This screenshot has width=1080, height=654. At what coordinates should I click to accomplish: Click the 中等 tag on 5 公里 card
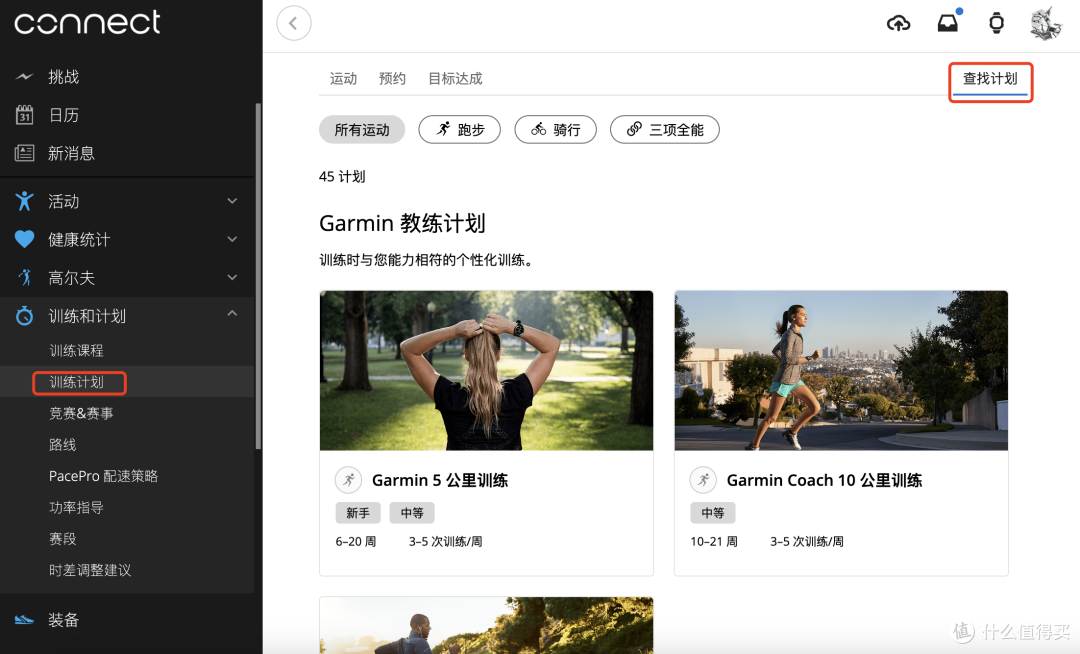point(412,513)
